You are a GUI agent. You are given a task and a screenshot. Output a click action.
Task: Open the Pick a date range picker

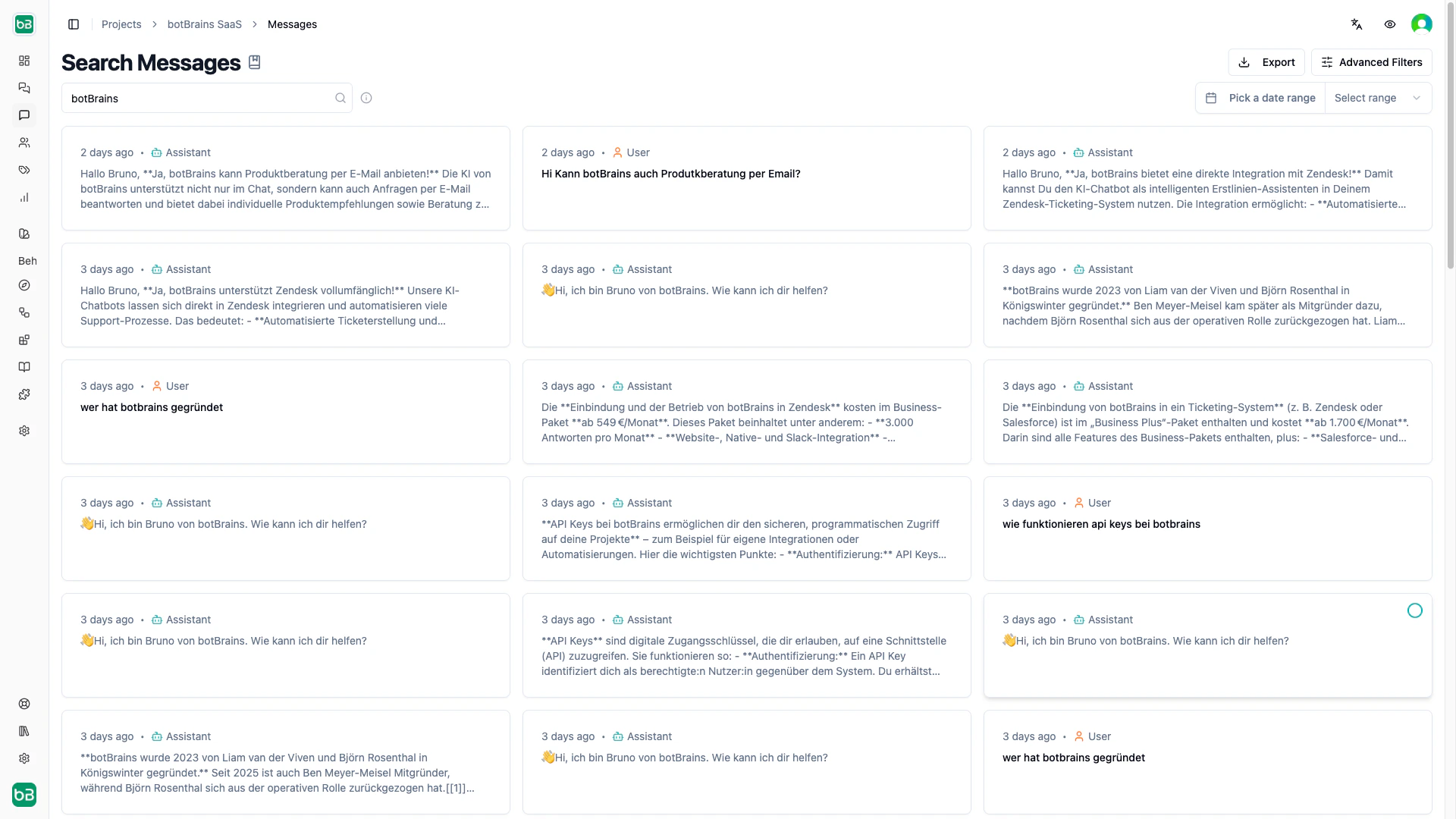coord(1261,98)
